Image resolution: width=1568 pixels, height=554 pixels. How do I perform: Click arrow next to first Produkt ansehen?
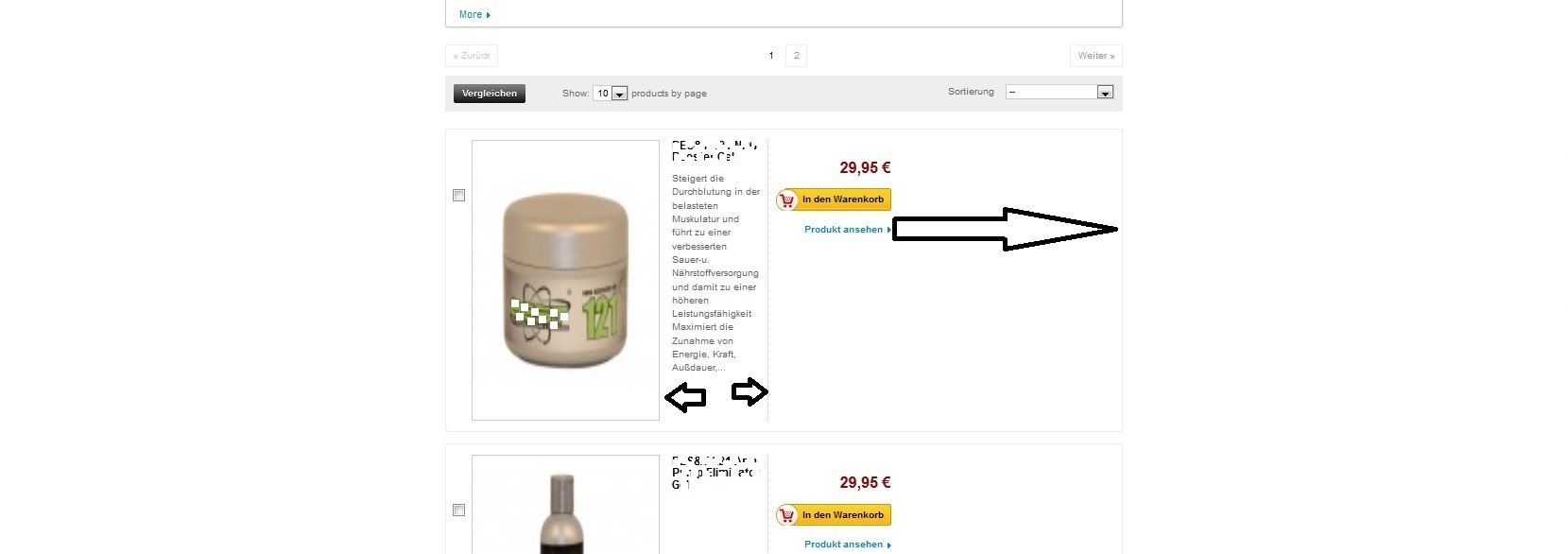click(888, 230)
